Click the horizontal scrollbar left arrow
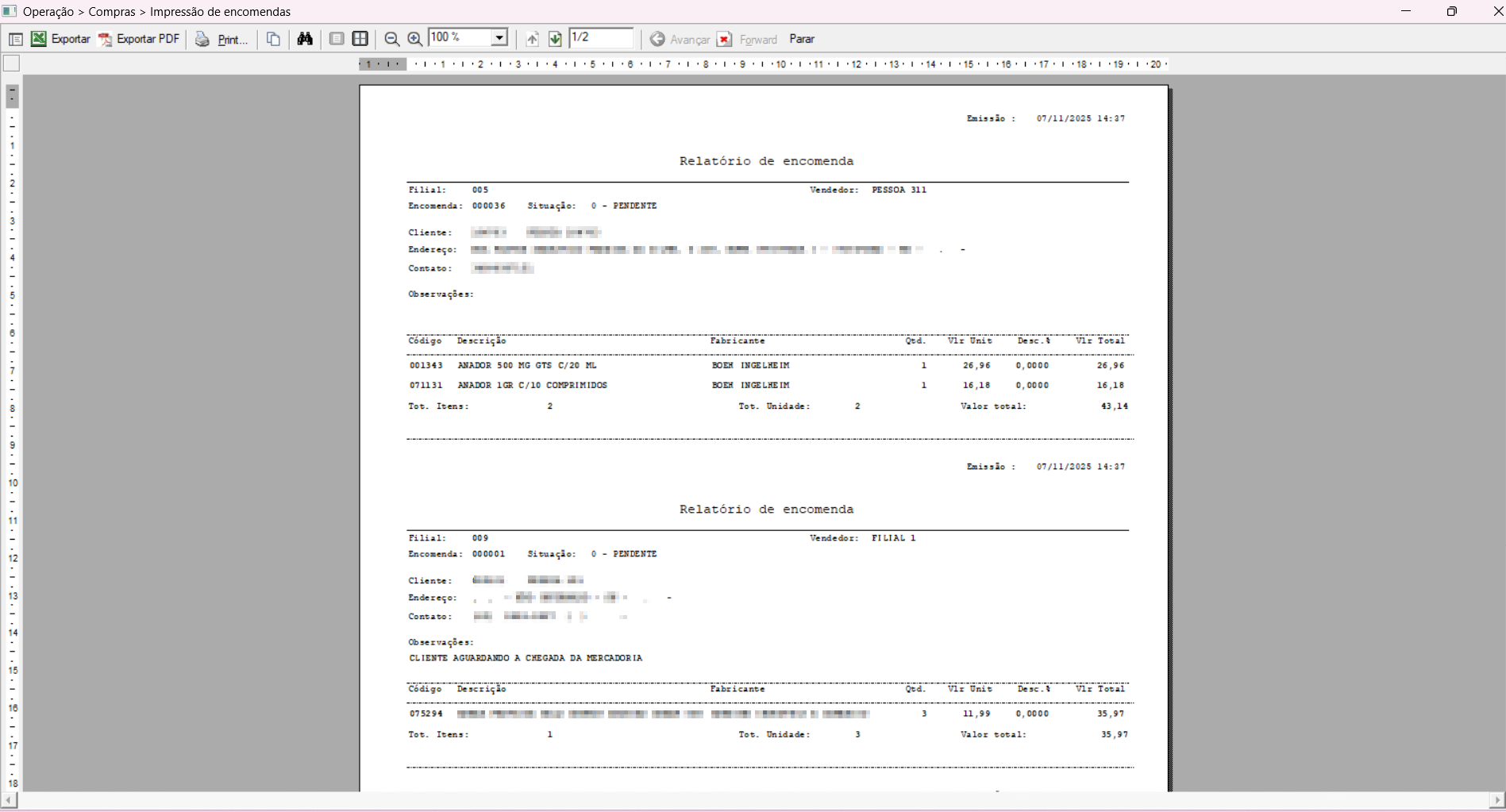 click(x=9, y=800)
